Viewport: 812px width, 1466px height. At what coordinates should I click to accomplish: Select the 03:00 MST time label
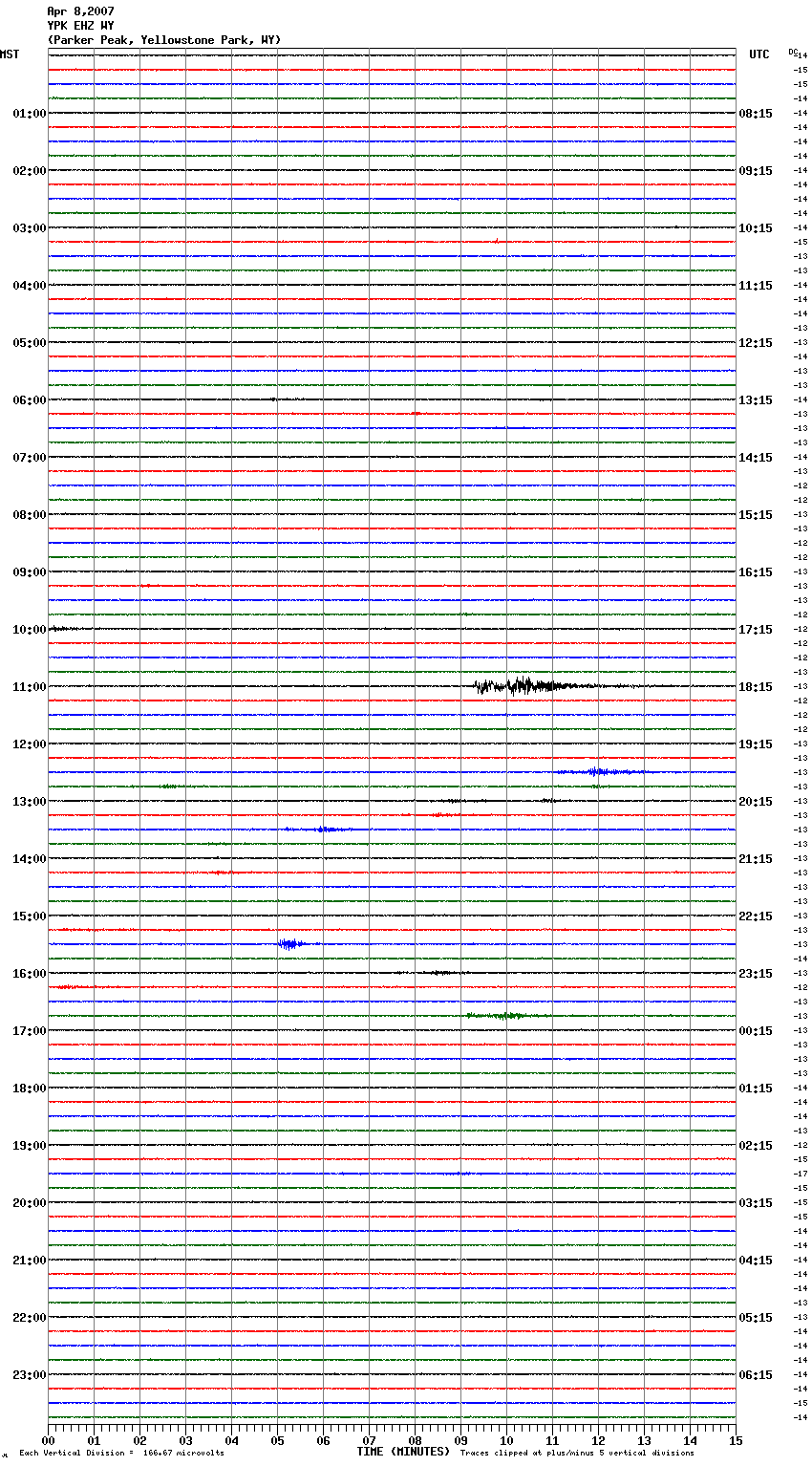coord(30,228)
